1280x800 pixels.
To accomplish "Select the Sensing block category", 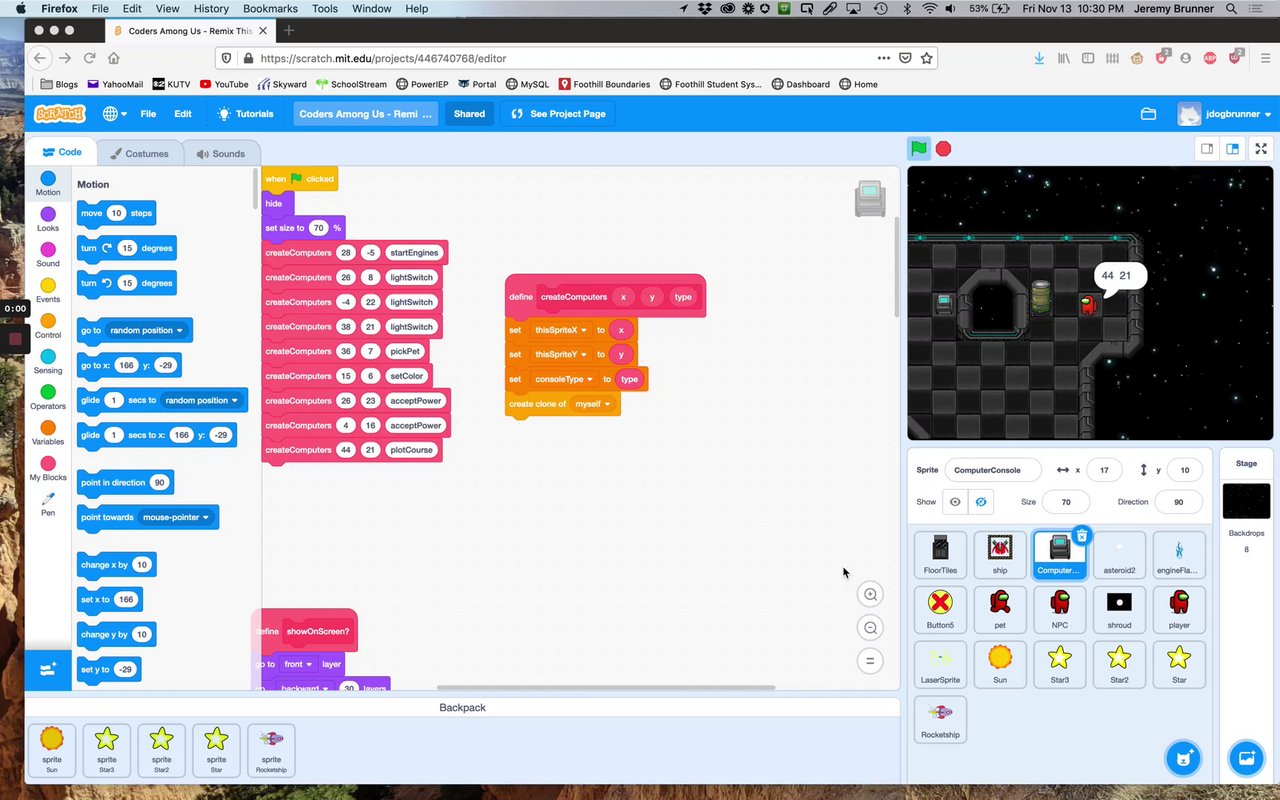I will pos(48,362).
